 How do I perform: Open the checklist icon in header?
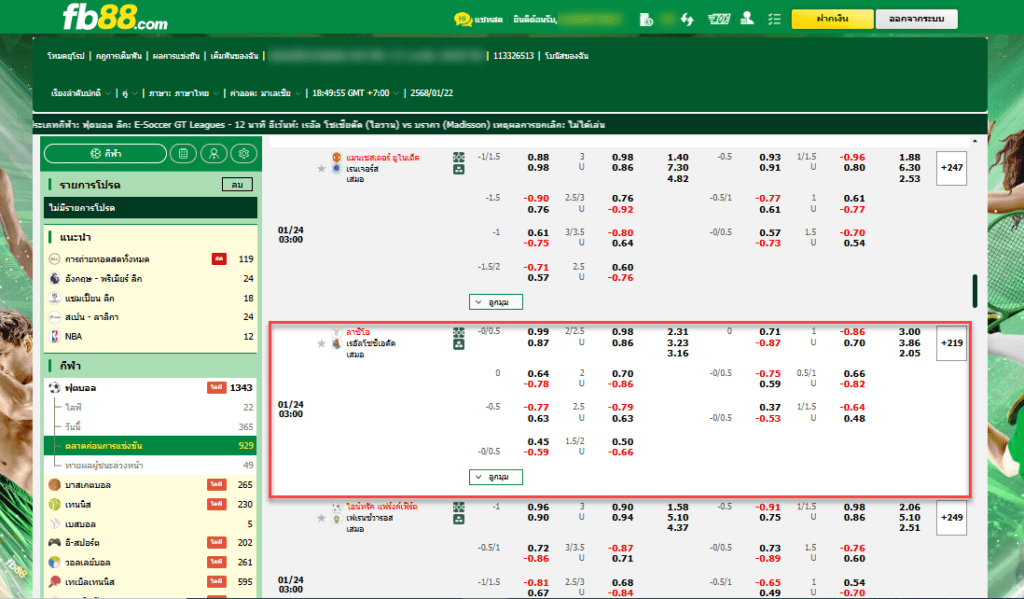click(x=775, y=19)
